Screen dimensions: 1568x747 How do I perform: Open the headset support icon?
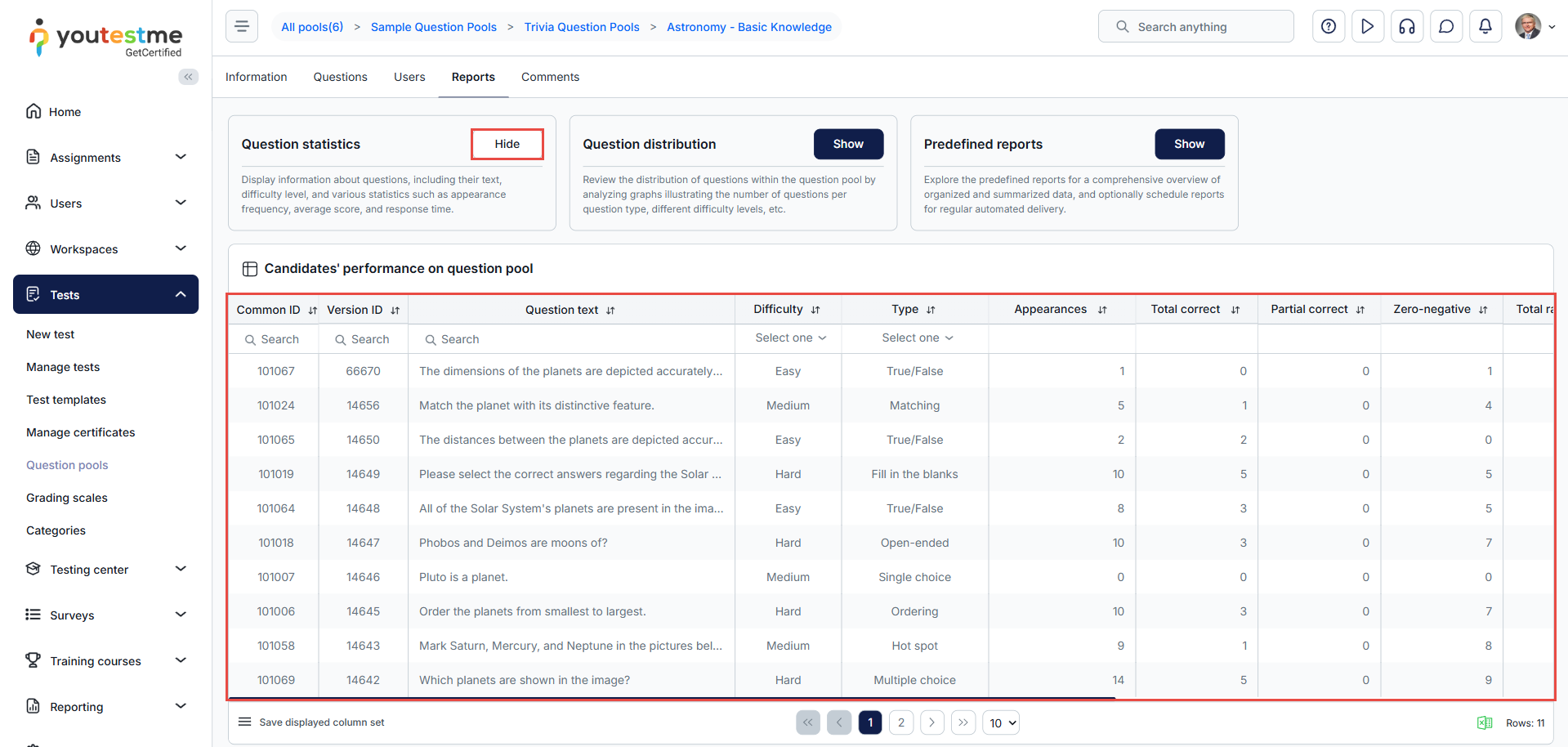(1406, 27)
